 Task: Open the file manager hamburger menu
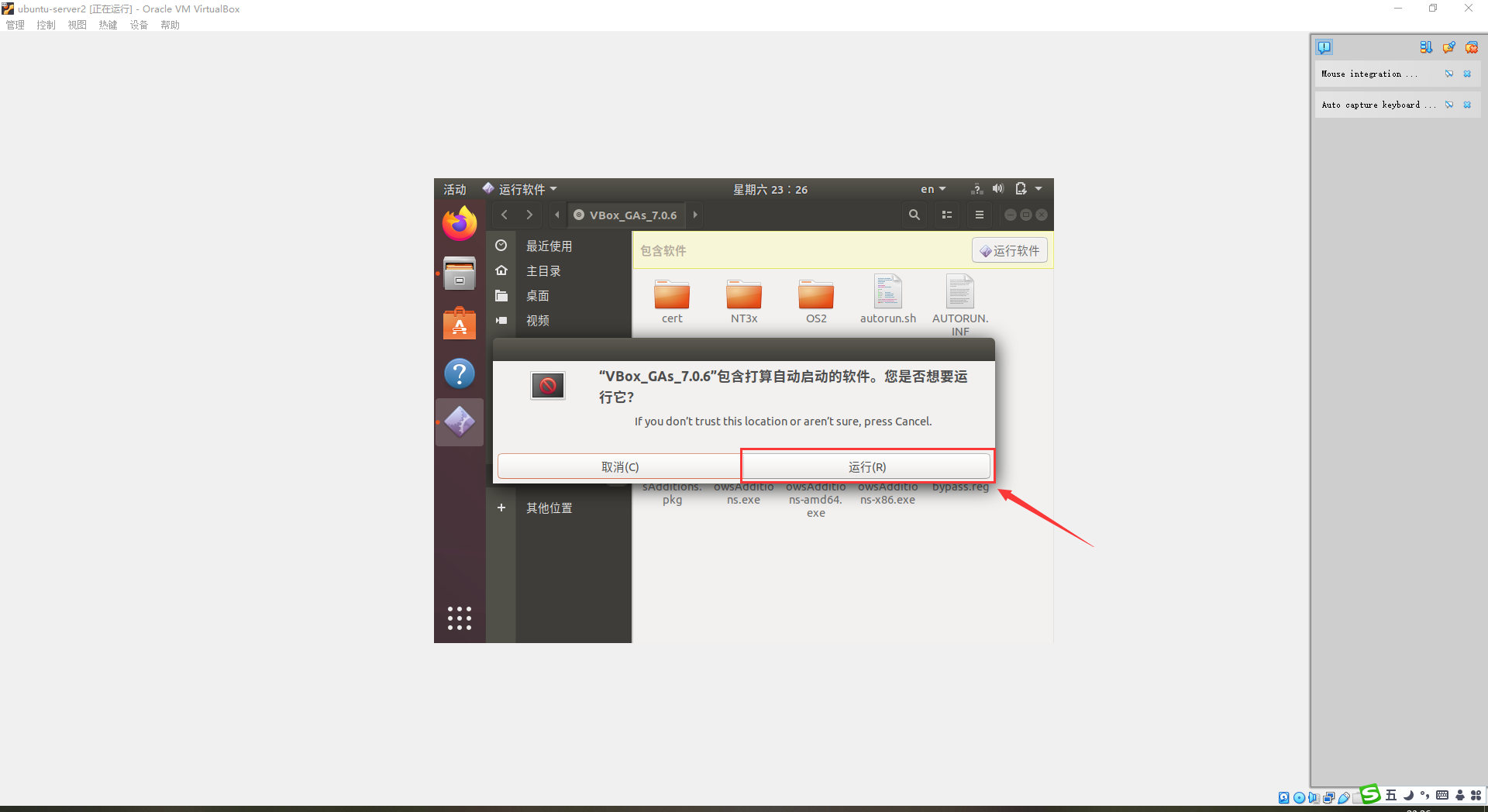coord(980,215)
